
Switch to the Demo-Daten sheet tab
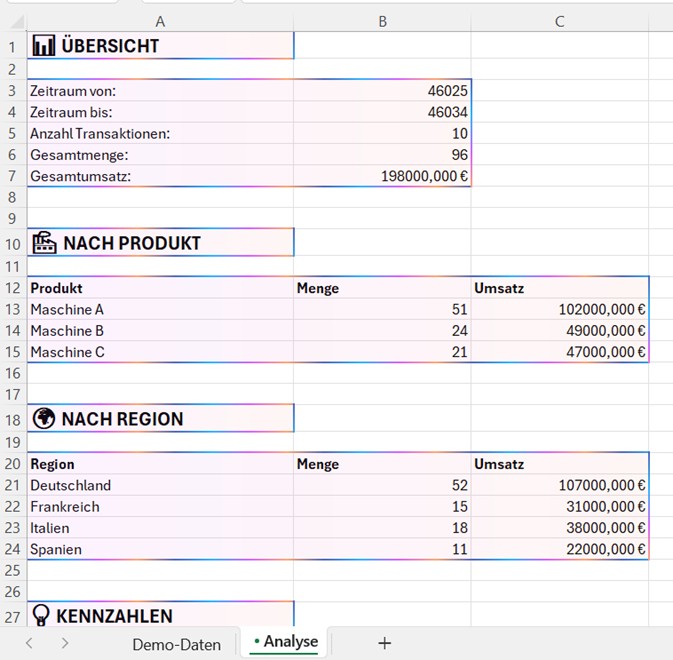pos(176,644)
